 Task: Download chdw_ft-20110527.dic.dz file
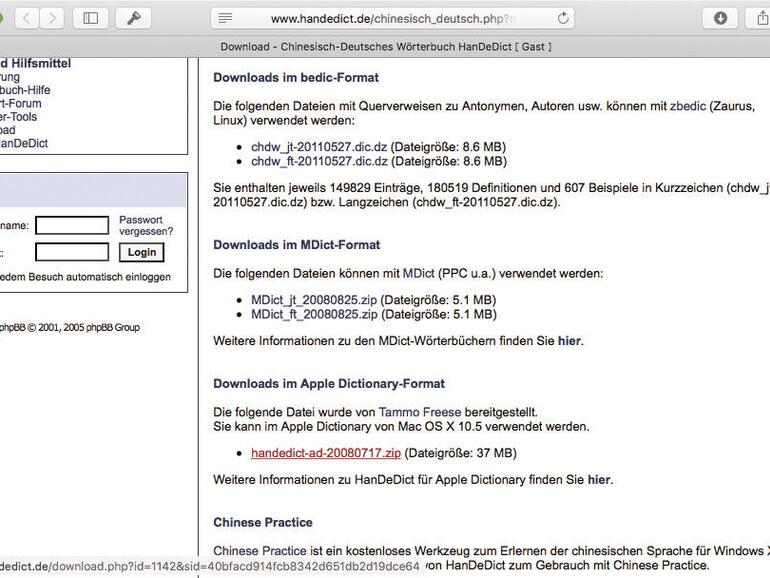[319, 161]
